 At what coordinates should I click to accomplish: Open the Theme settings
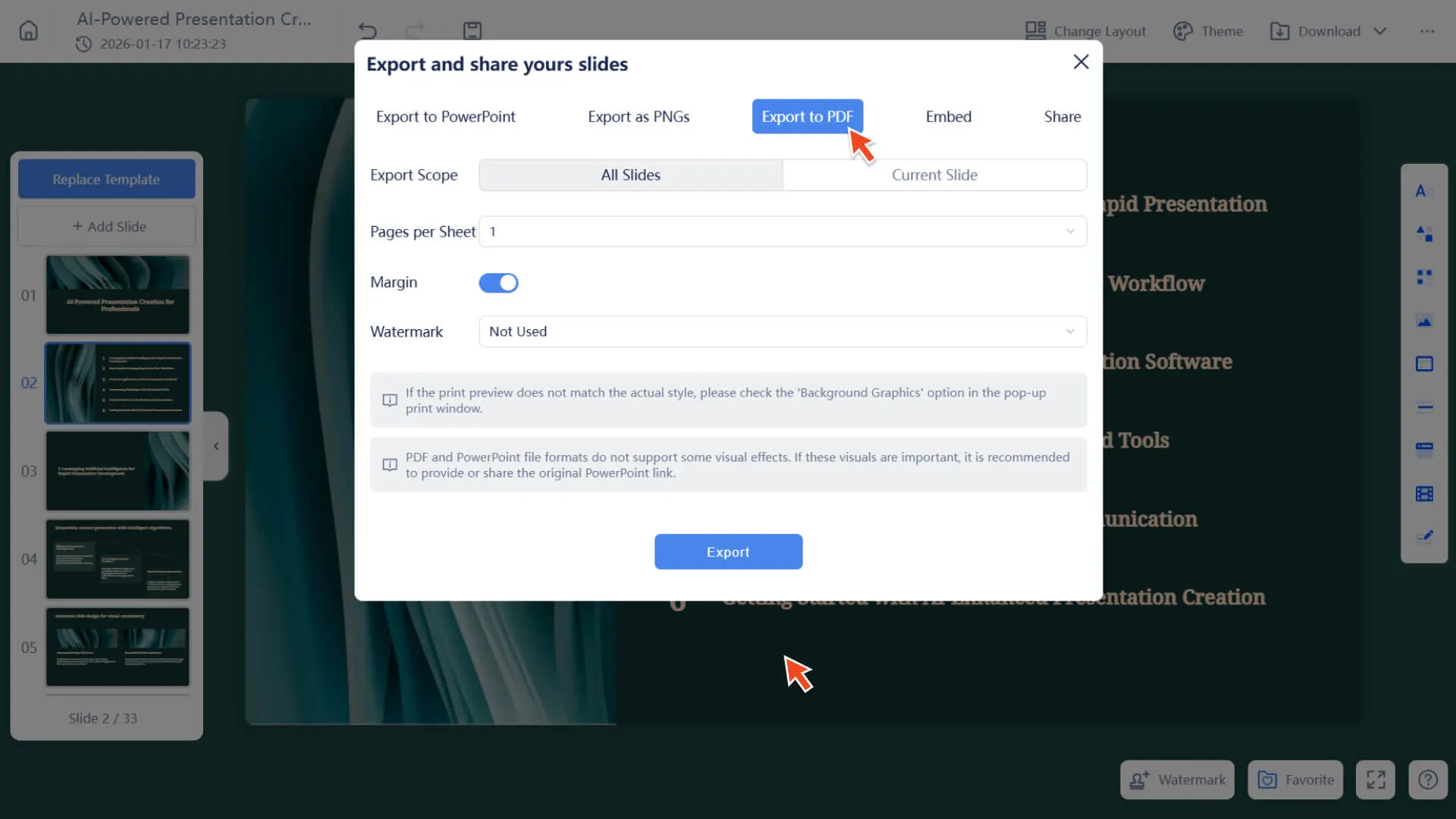tap(1208, 31)
